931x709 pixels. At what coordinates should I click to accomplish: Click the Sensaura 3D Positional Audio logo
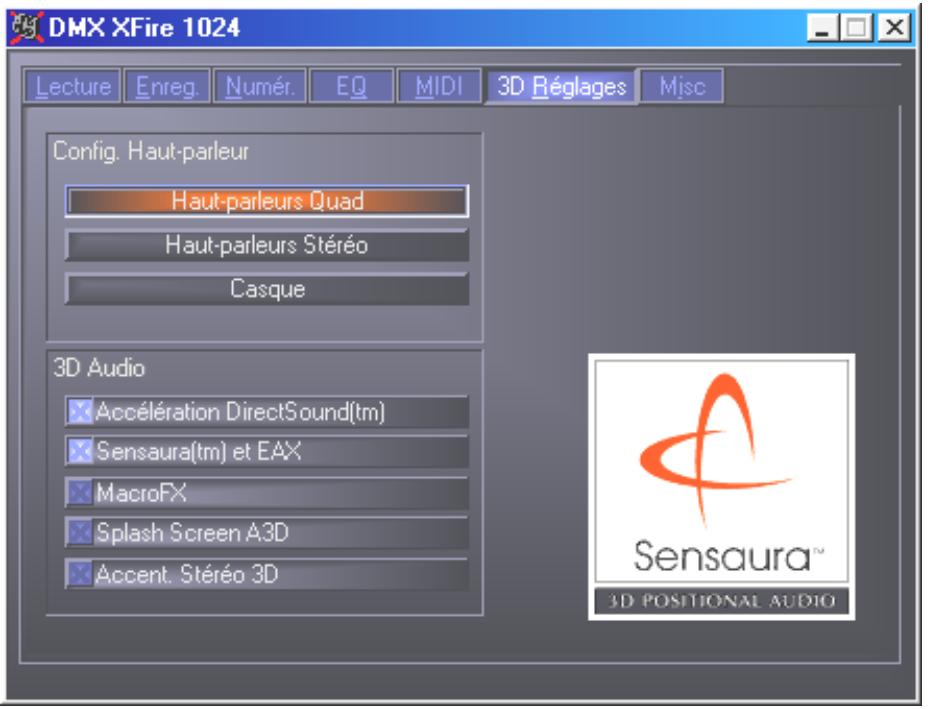[721, 487]
